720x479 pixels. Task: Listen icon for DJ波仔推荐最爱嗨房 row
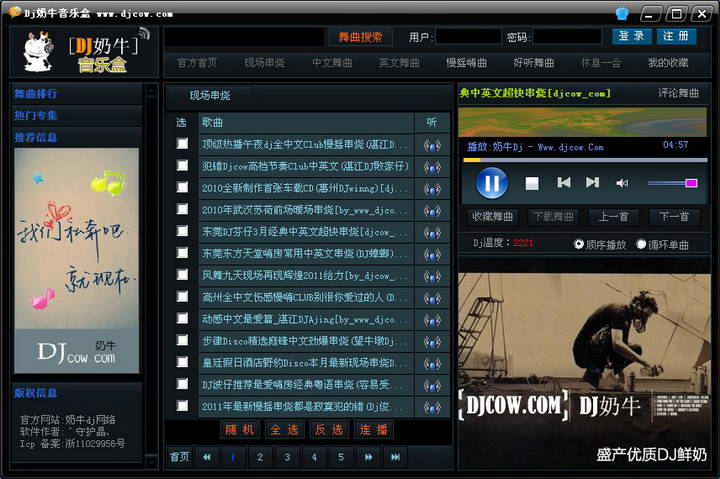pyautogui.click(x=432, y=385)
